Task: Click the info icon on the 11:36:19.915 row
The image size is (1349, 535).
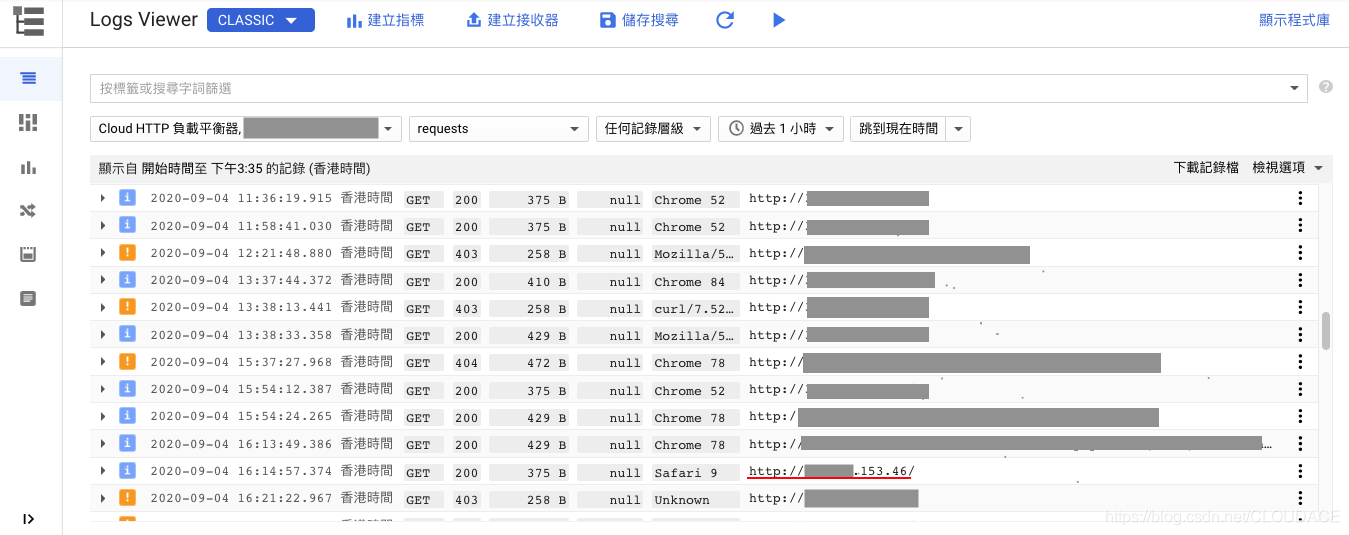Action: coord(127,199)
